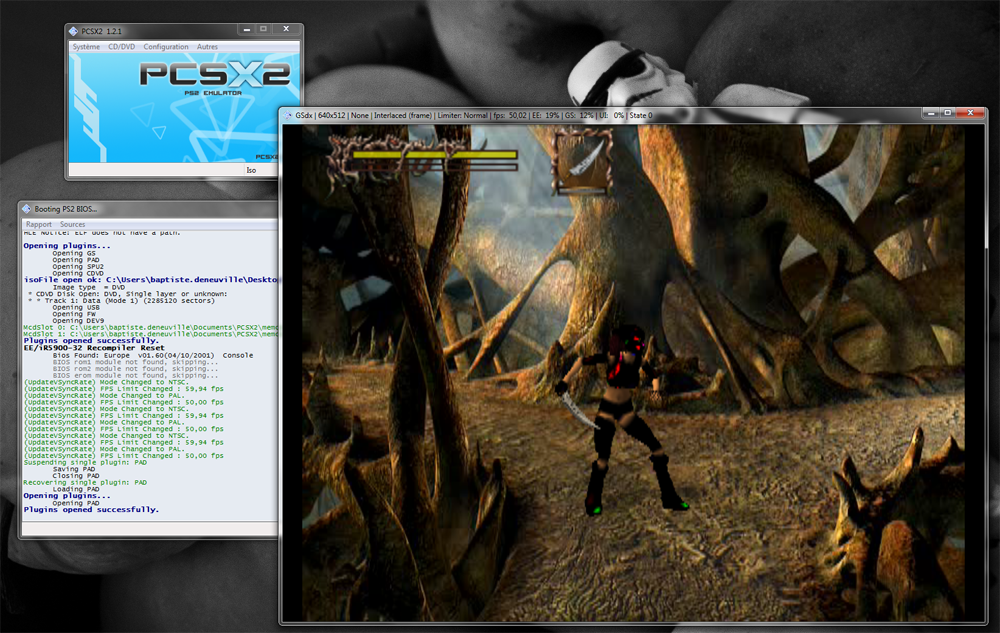Click the "EE/iR5900-32 Recompiler Reset" line
The image size is (1000, 633).
pos(94,347)
